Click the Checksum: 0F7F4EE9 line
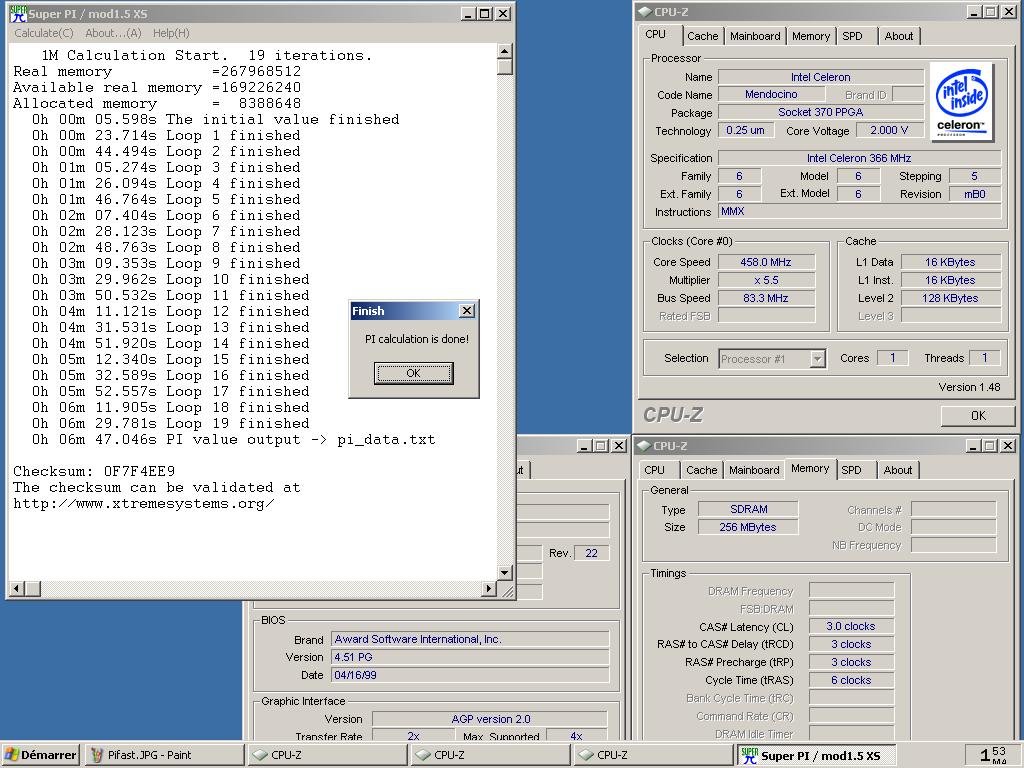The height and width of the screenshot is (768, 1024). tap(94, 471)
